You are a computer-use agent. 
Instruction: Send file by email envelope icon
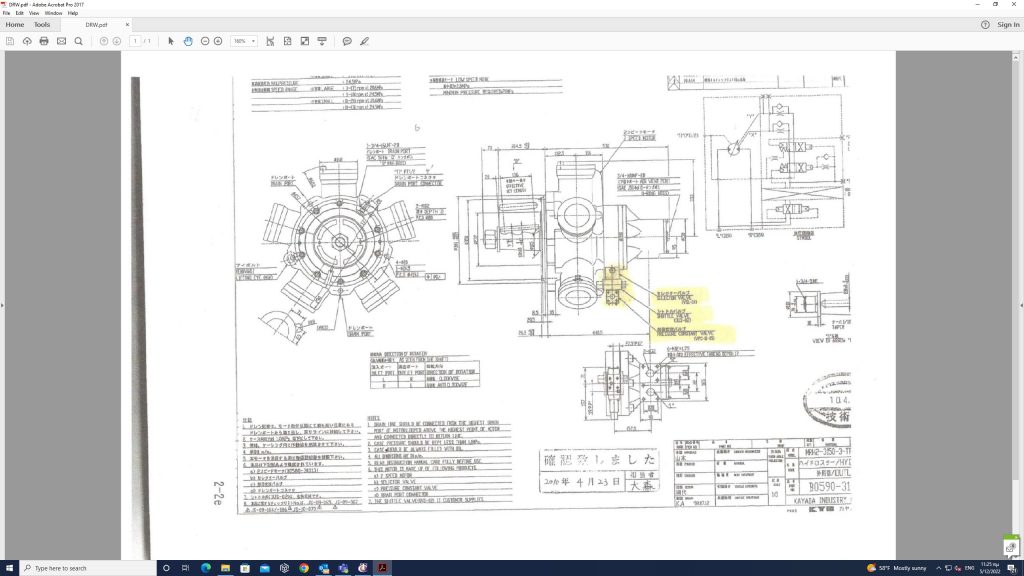point(61,41)
